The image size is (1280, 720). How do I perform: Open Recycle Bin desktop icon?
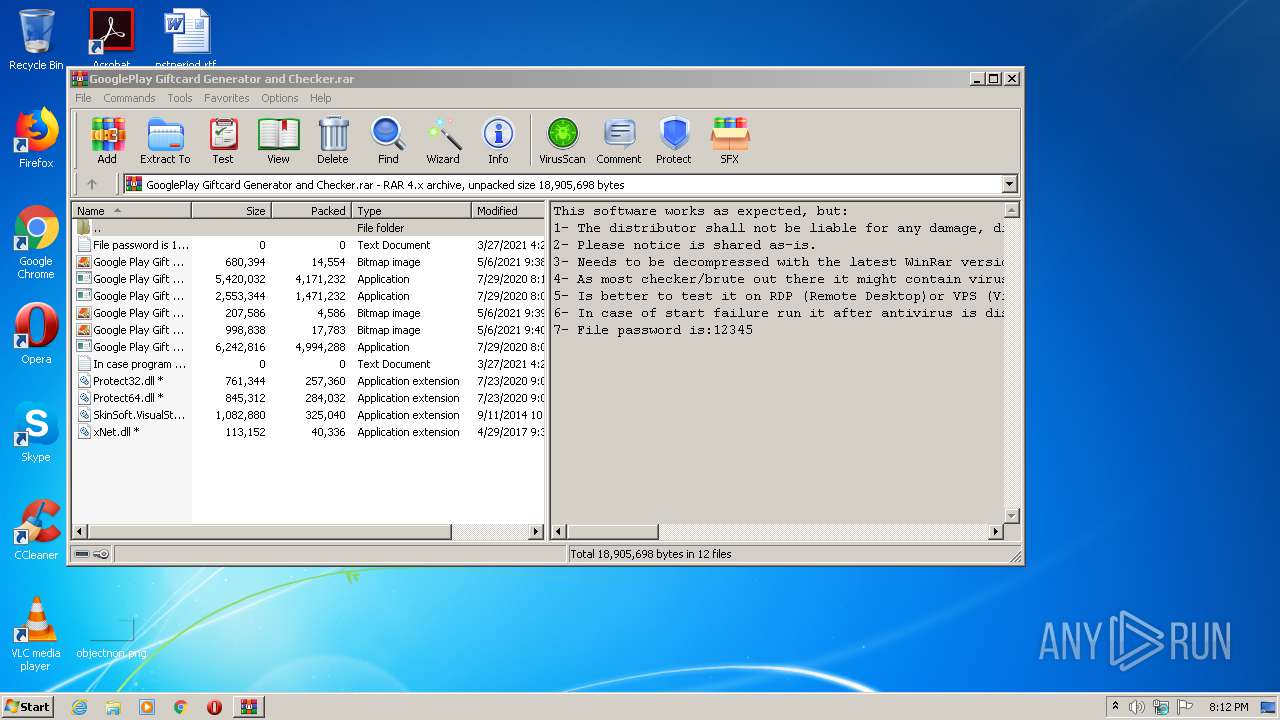(36, 40)
